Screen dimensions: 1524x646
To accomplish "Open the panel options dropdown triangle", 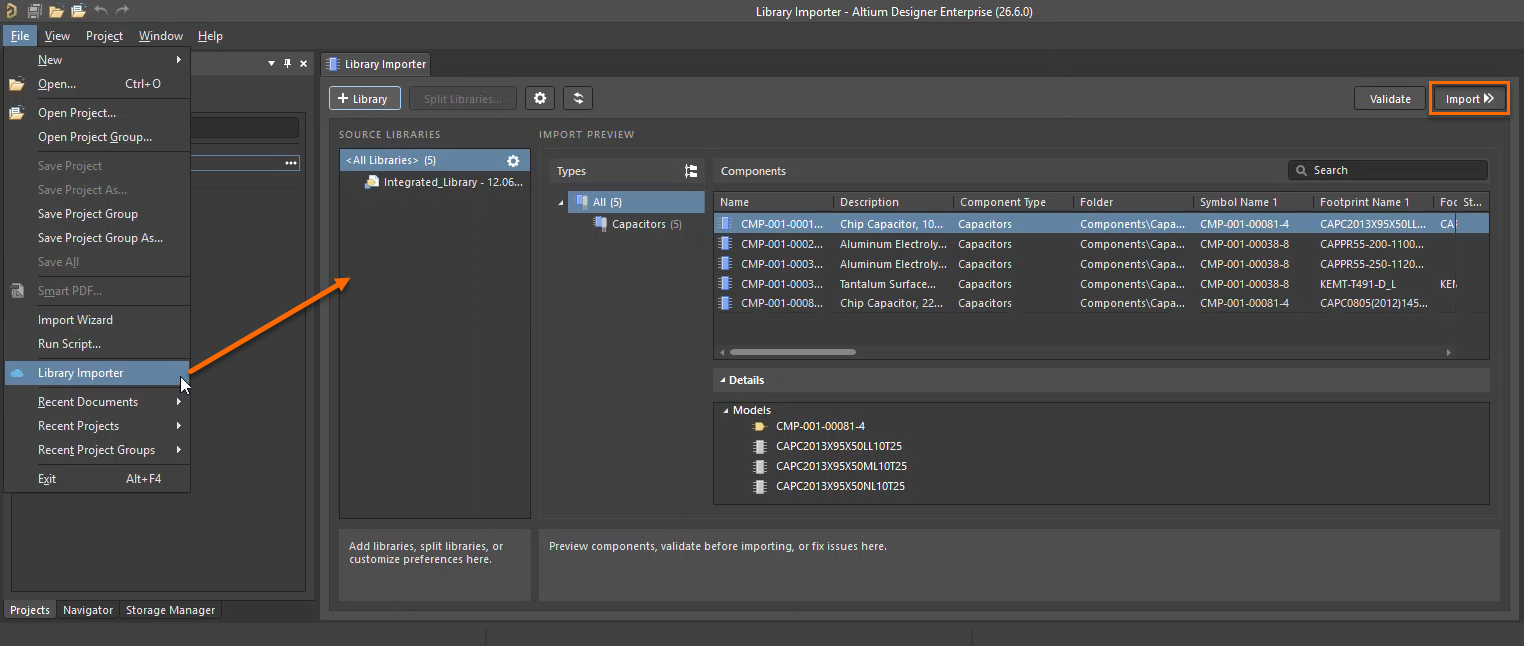I will (271, 64).
